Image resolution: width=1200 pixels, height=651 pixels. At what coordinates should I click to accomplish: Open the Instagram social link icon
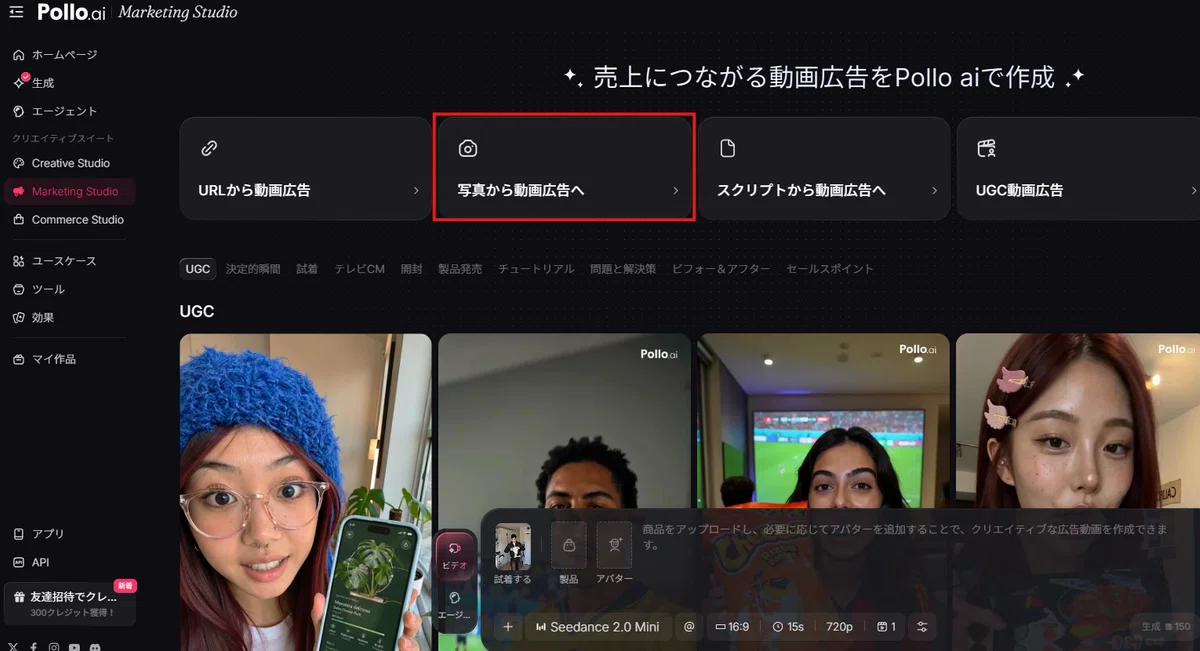(54, 647)
